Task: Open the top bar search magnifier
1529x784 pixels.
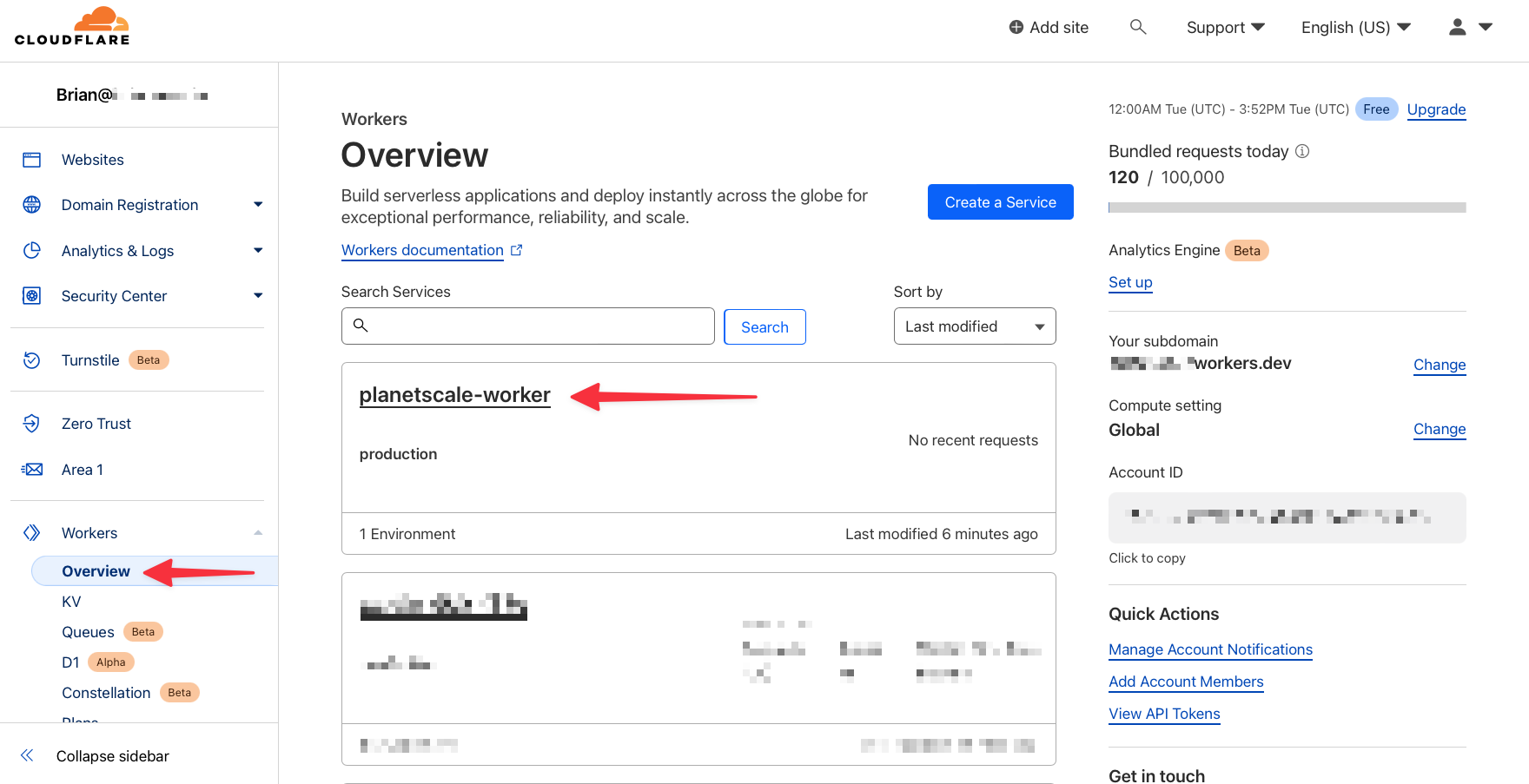Action: (x=1137, y=27)
